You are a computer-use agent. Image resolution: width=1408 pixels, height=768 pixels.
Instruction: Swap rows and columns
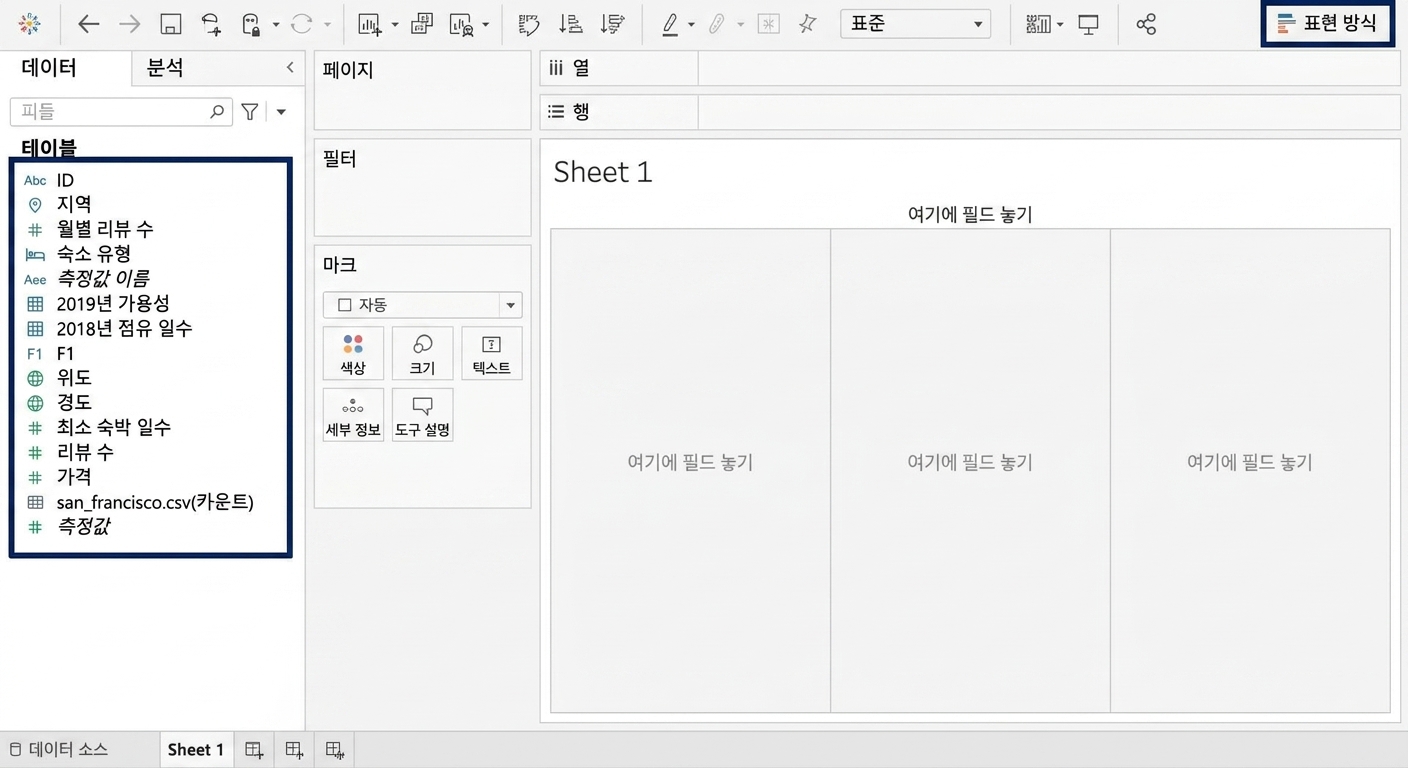coord(528,24)
